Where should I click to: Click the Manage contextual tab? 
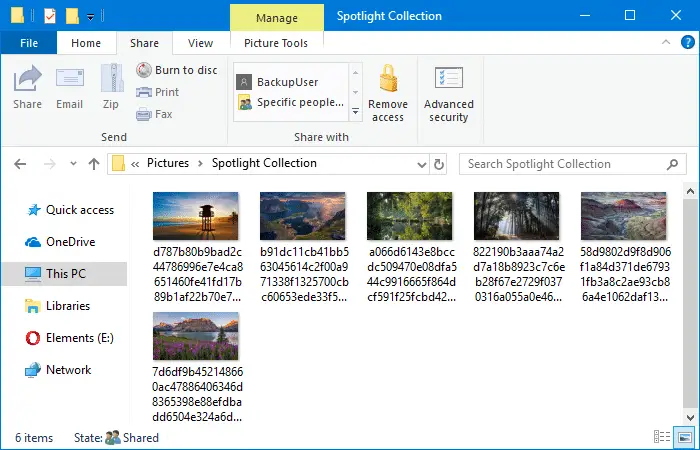tap(277, 18)
